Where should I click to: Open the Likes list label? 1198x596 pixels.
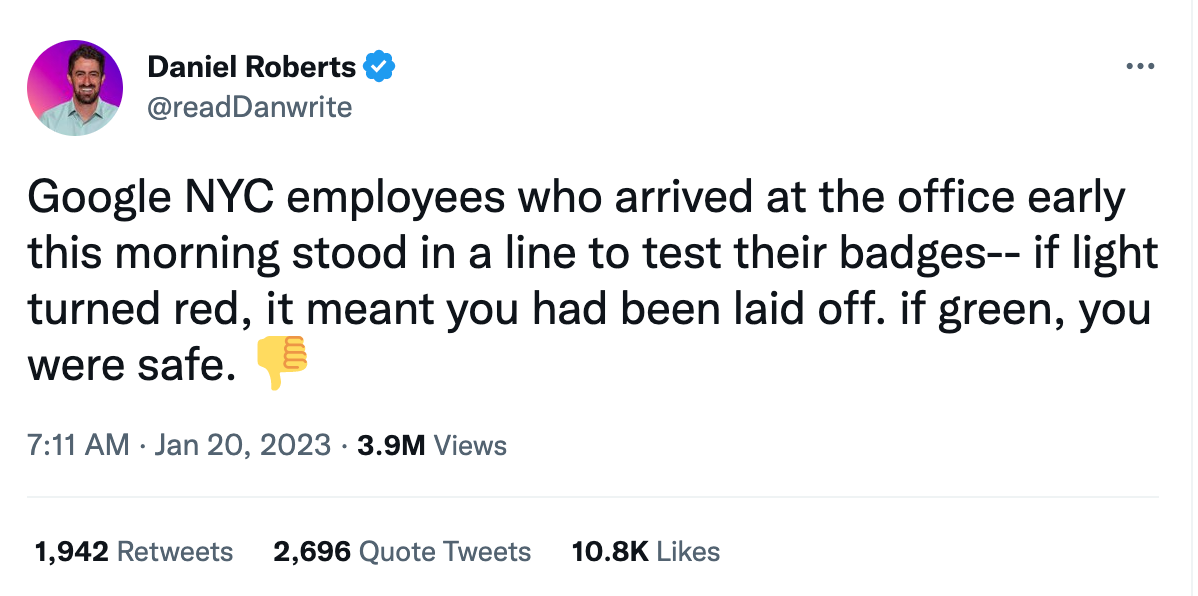tap(688, 551)
